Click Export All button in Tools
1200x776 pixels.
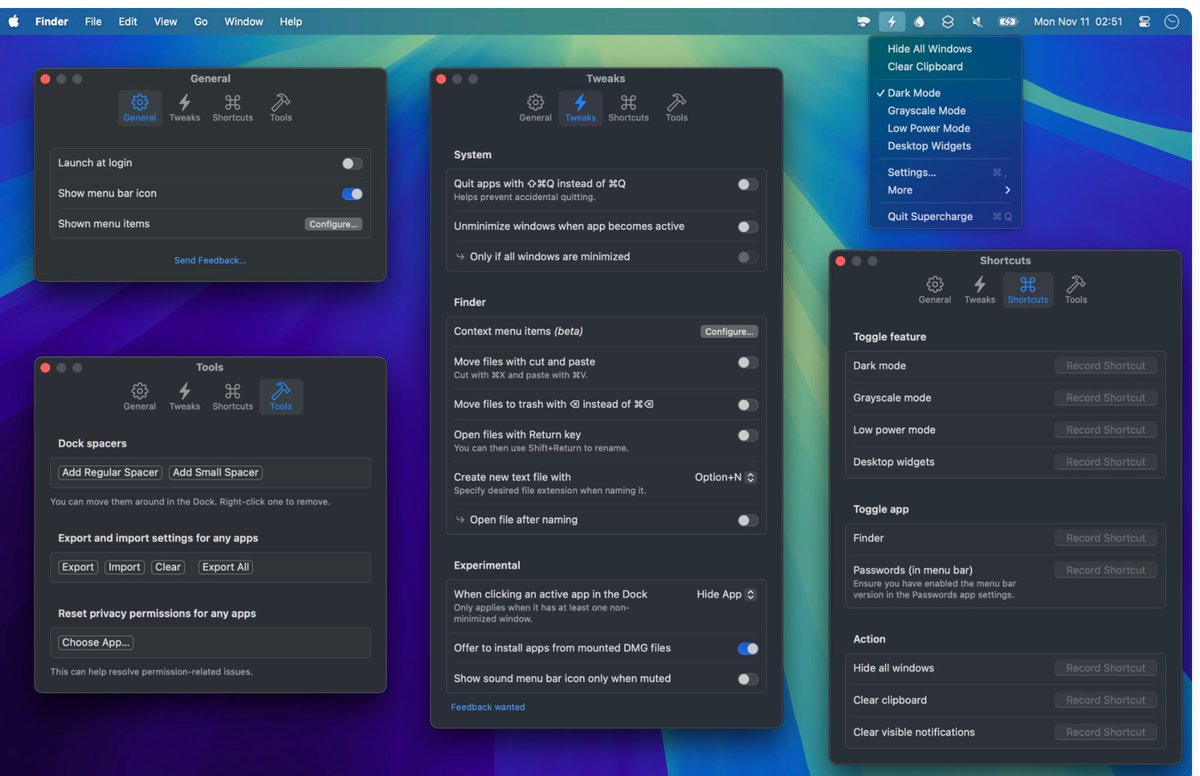point(226,567)
